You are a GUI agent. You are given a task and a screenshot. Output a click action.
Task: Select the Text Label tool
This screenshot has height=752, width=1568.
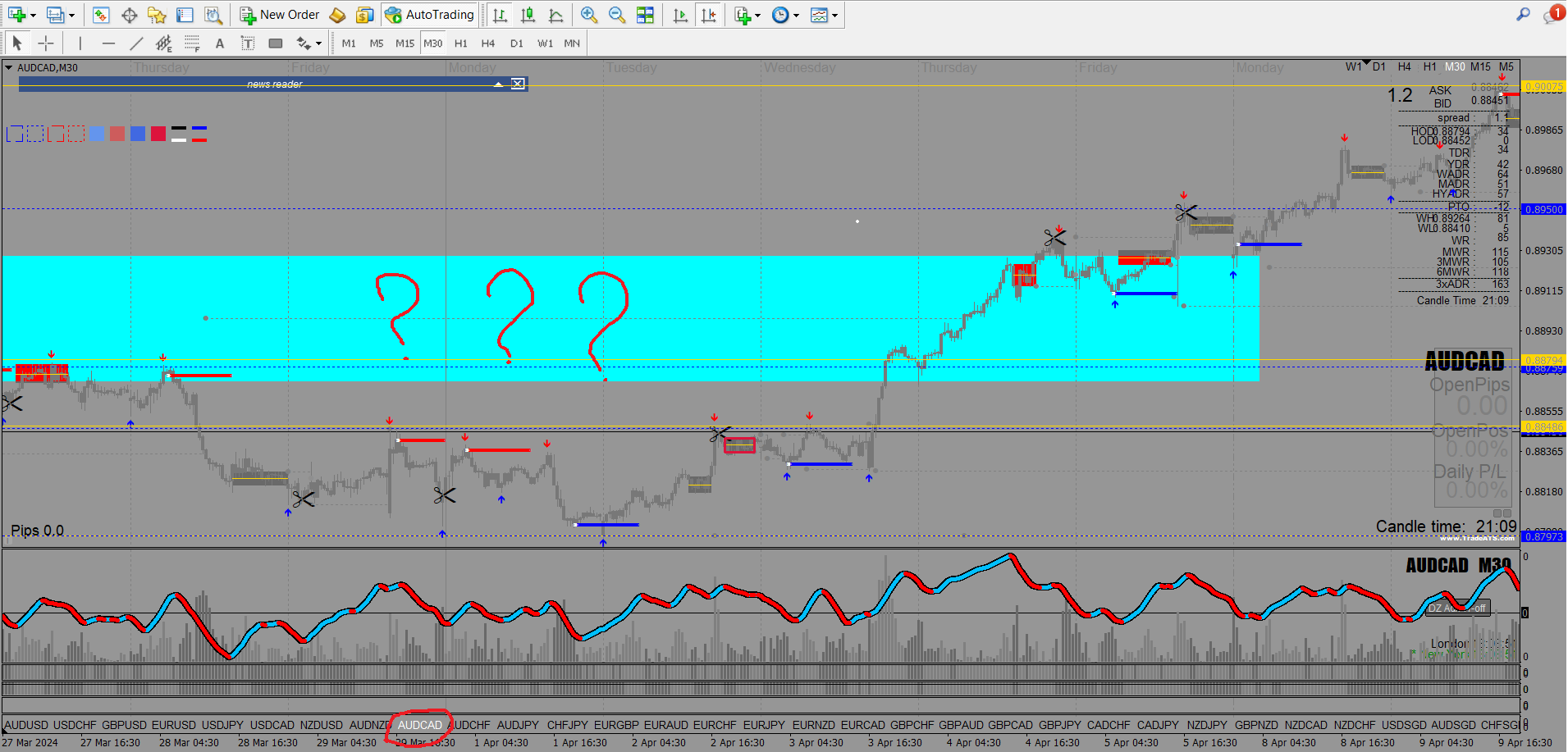click(x=248, y=43)
